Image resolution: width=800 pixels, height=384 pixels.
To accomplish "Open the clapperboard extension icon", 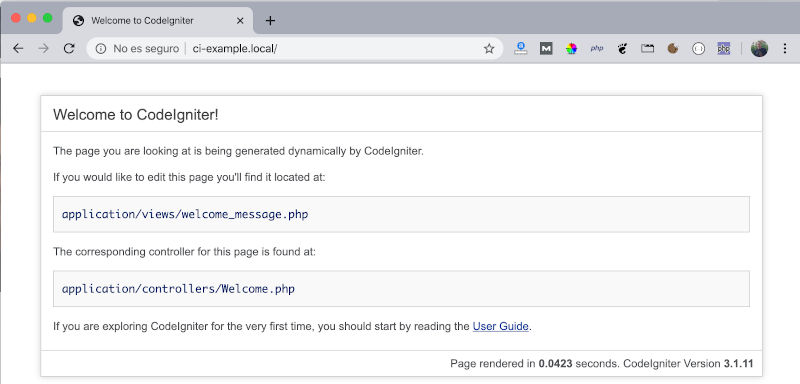I will [647, 48].
